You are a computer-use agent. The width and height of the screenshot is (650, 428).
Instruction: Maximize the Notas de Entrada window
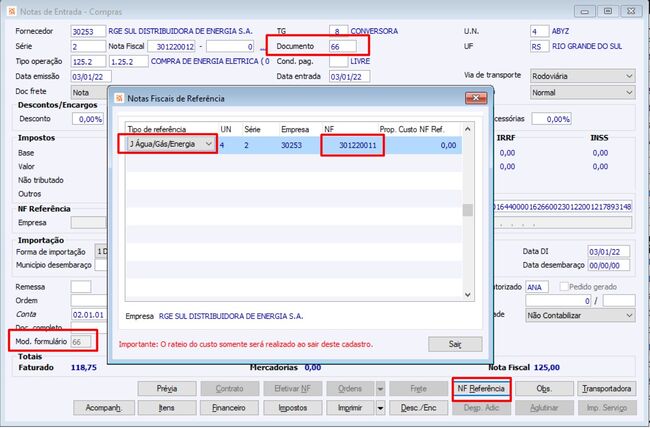click(x=608, y=11)
